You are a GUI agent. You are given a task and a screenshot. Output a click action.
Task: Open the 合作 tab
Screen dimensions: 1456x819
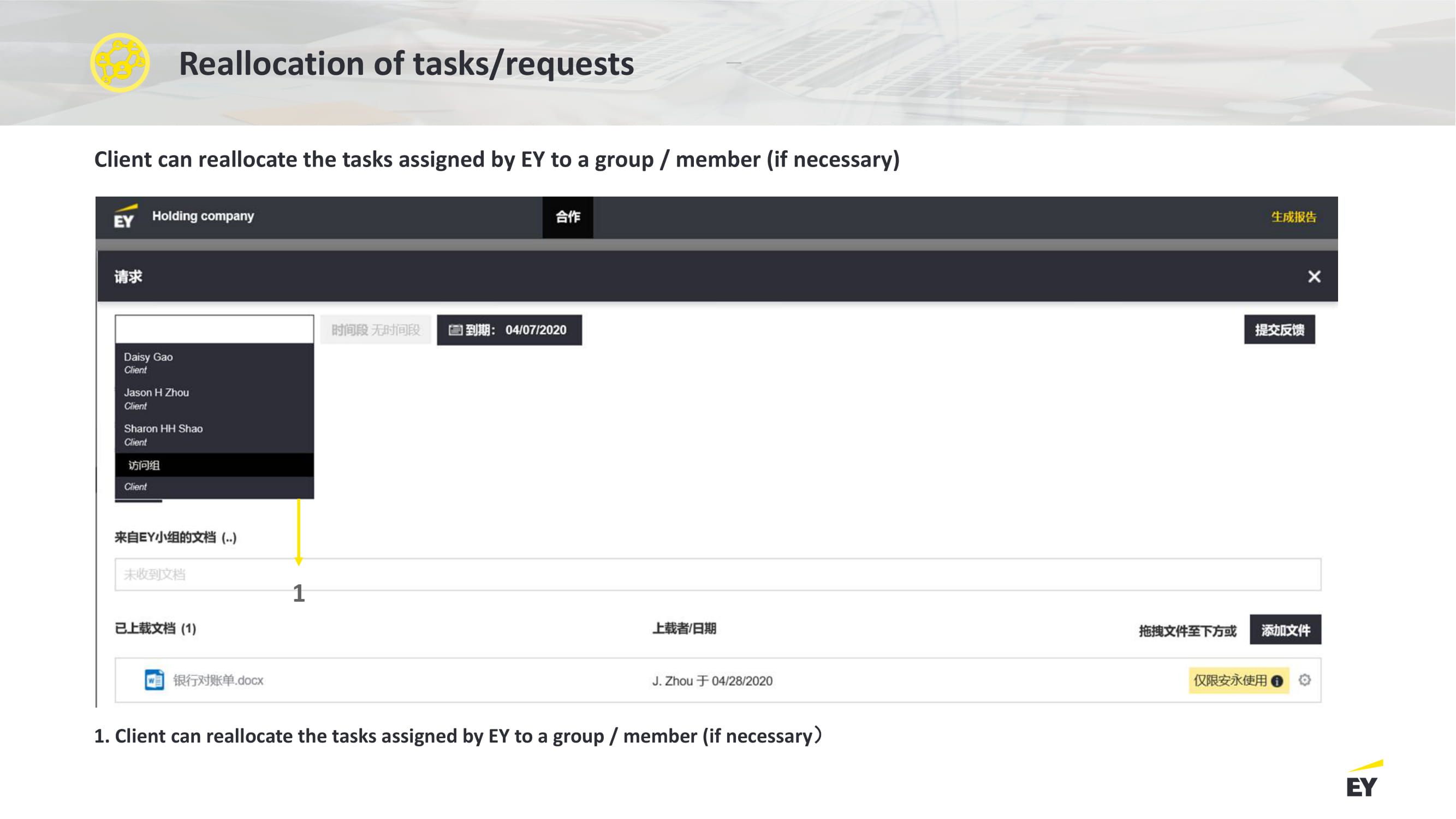pyautogui.click(x=567, y=217)
